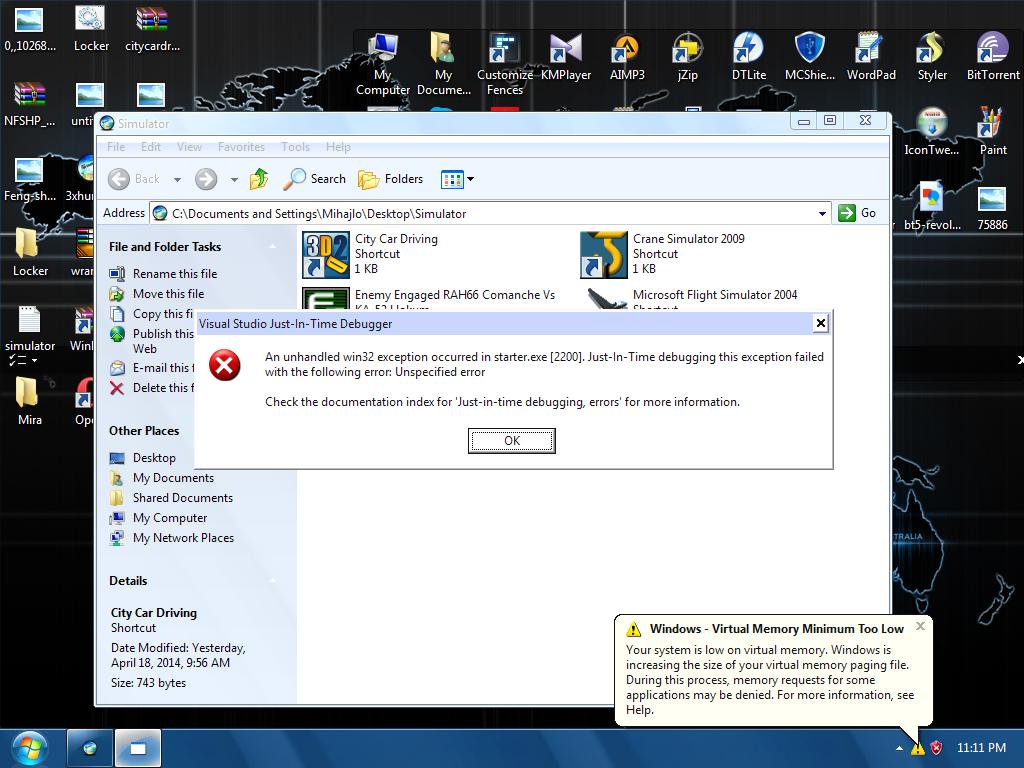The image size is (1024, 768).
Task: Go to Desktop in Other Places
Action: pyautogui.click(x=153, y=458)
